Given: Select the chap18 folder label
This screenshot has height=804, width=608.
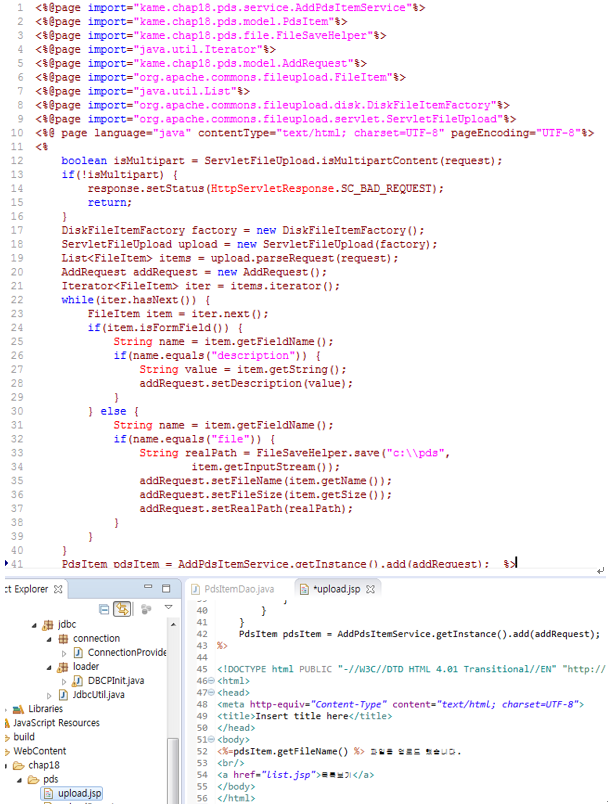Looking at the screenshot, I should coord(44,765).
